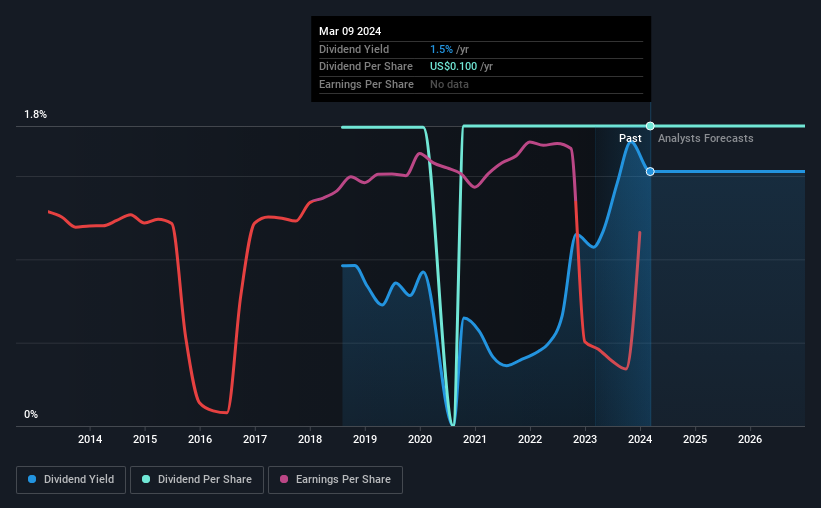Click the Dividend Yield row label in tooltip

[x=354, y=49]
